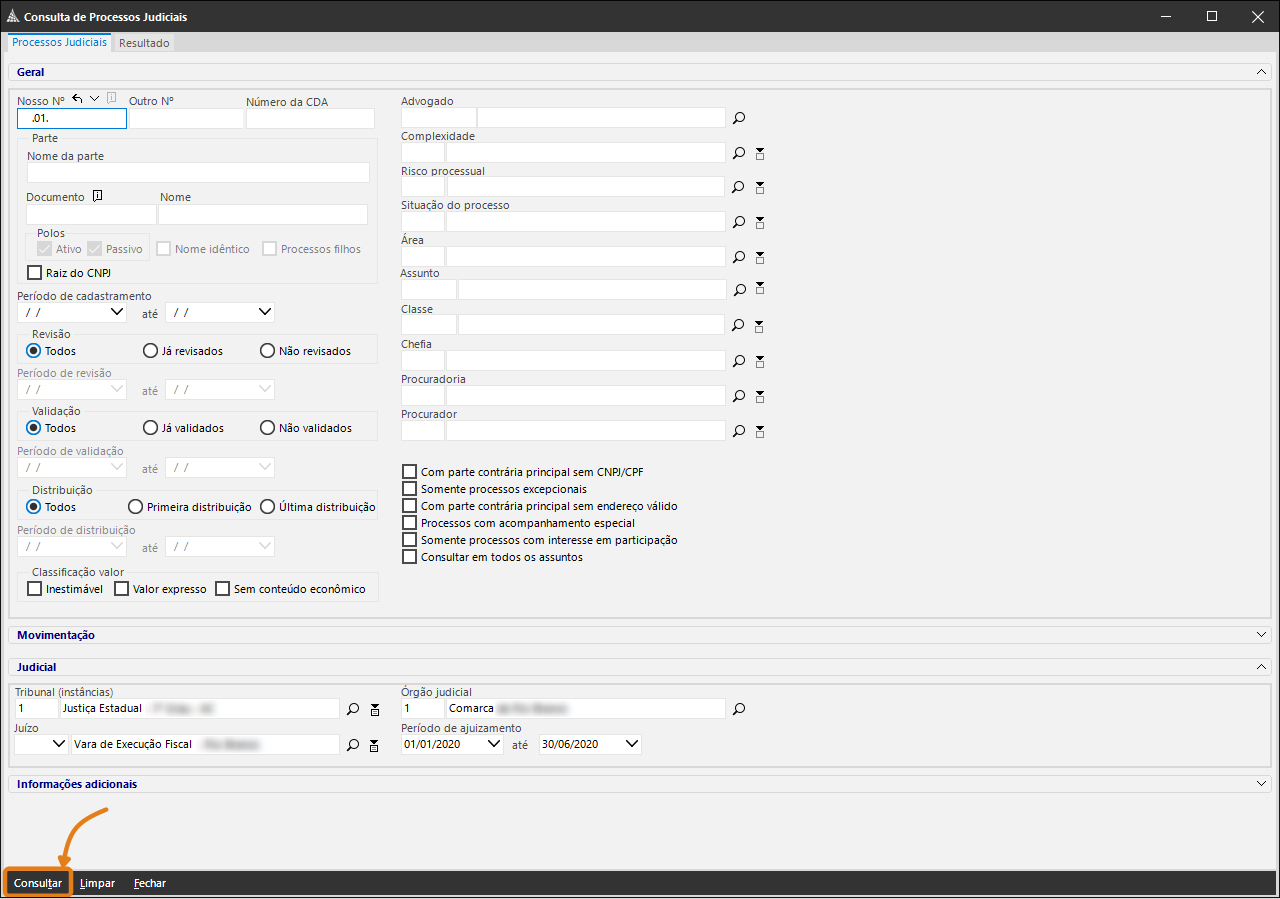Switch to the Resultado tab

[x=144, y=43]
